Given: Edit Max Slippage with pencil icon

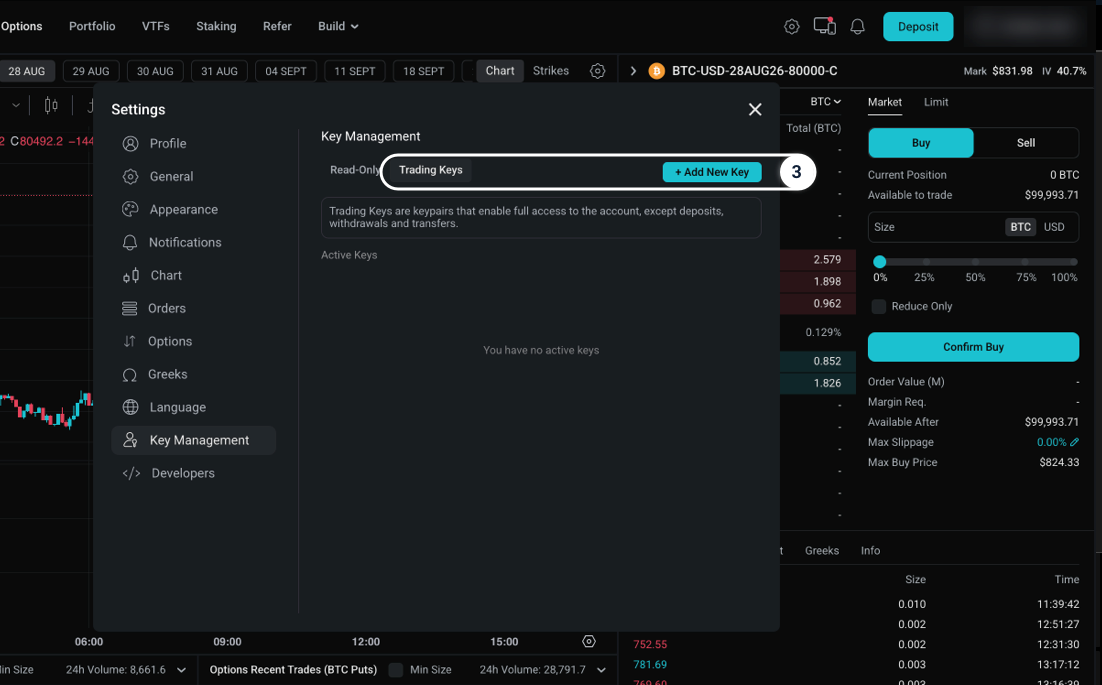Looking at the screenshot, I should 1074,442.
